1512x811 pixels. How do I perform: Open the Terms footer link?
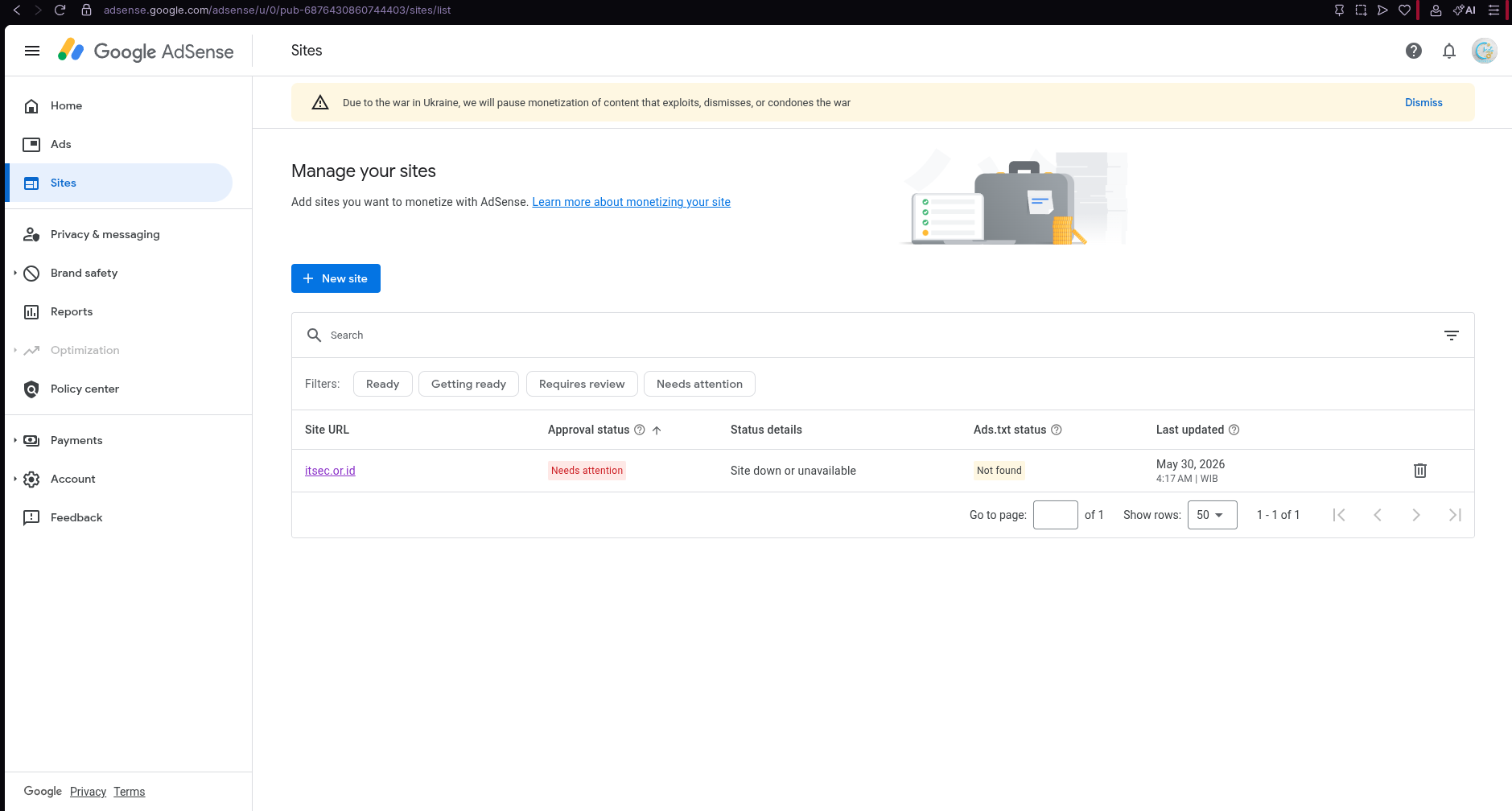[x=129, y=792]
